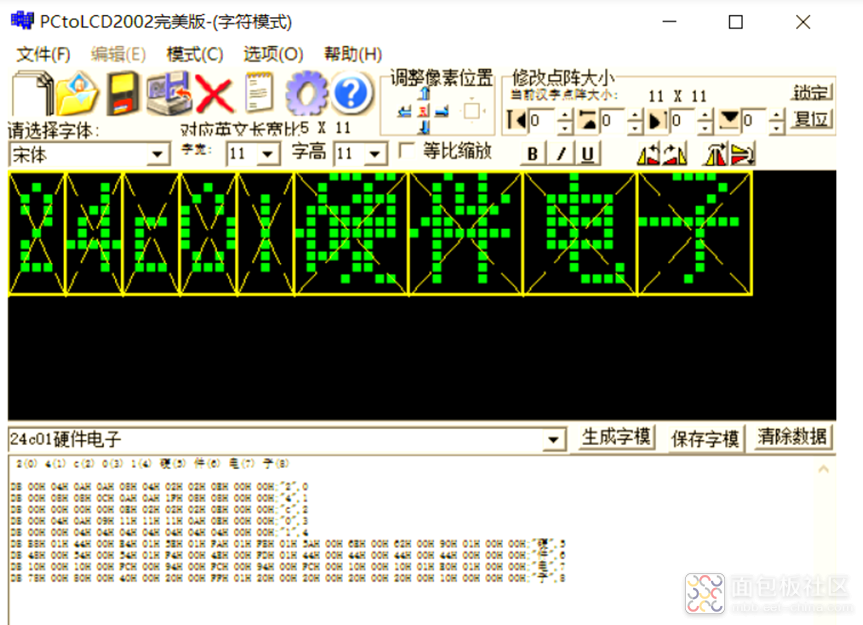Open the notepad document icon

(259, 94)
